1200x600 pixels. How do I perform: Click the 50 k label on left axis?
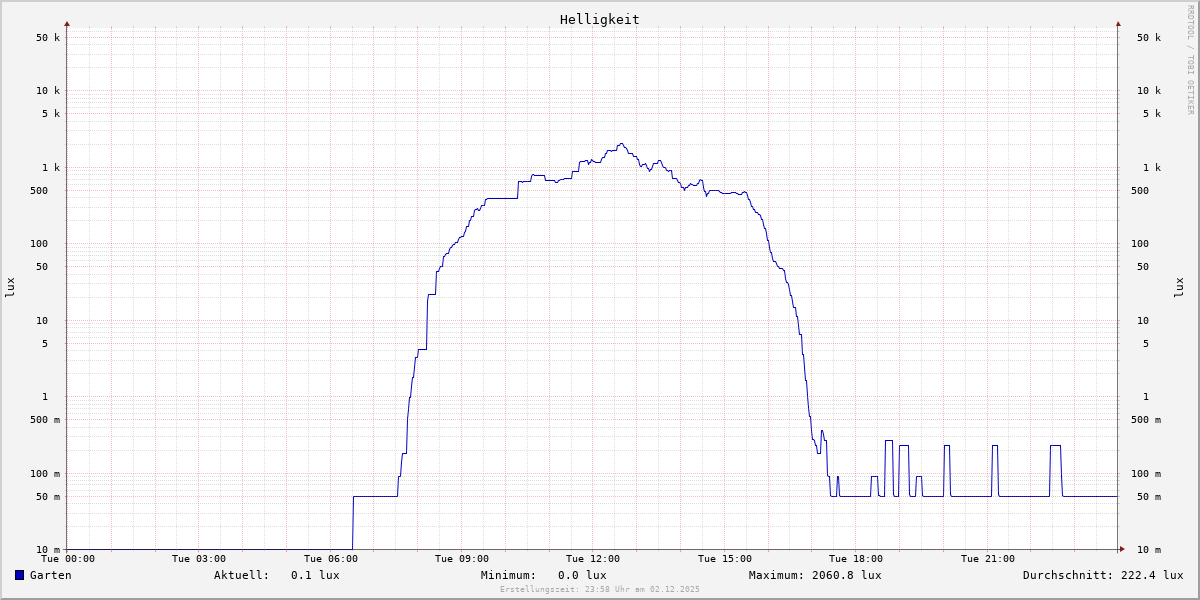point(48,38)
